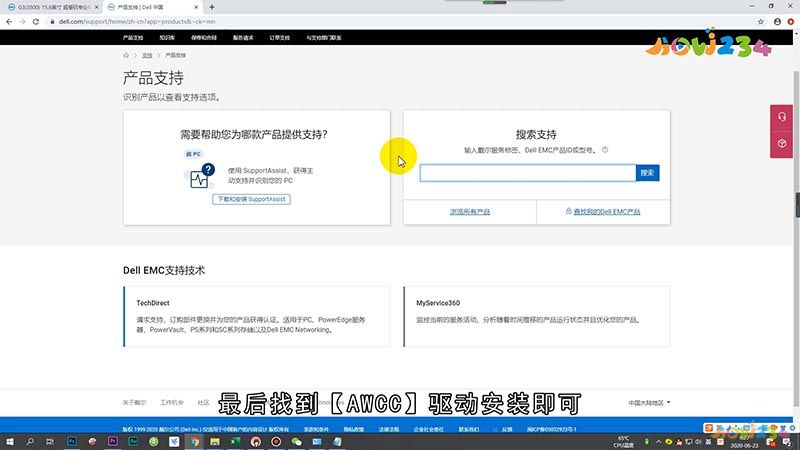Click 下载和安装 SupportAssist button
Screen dimensions: 800x450
point(251,199)
